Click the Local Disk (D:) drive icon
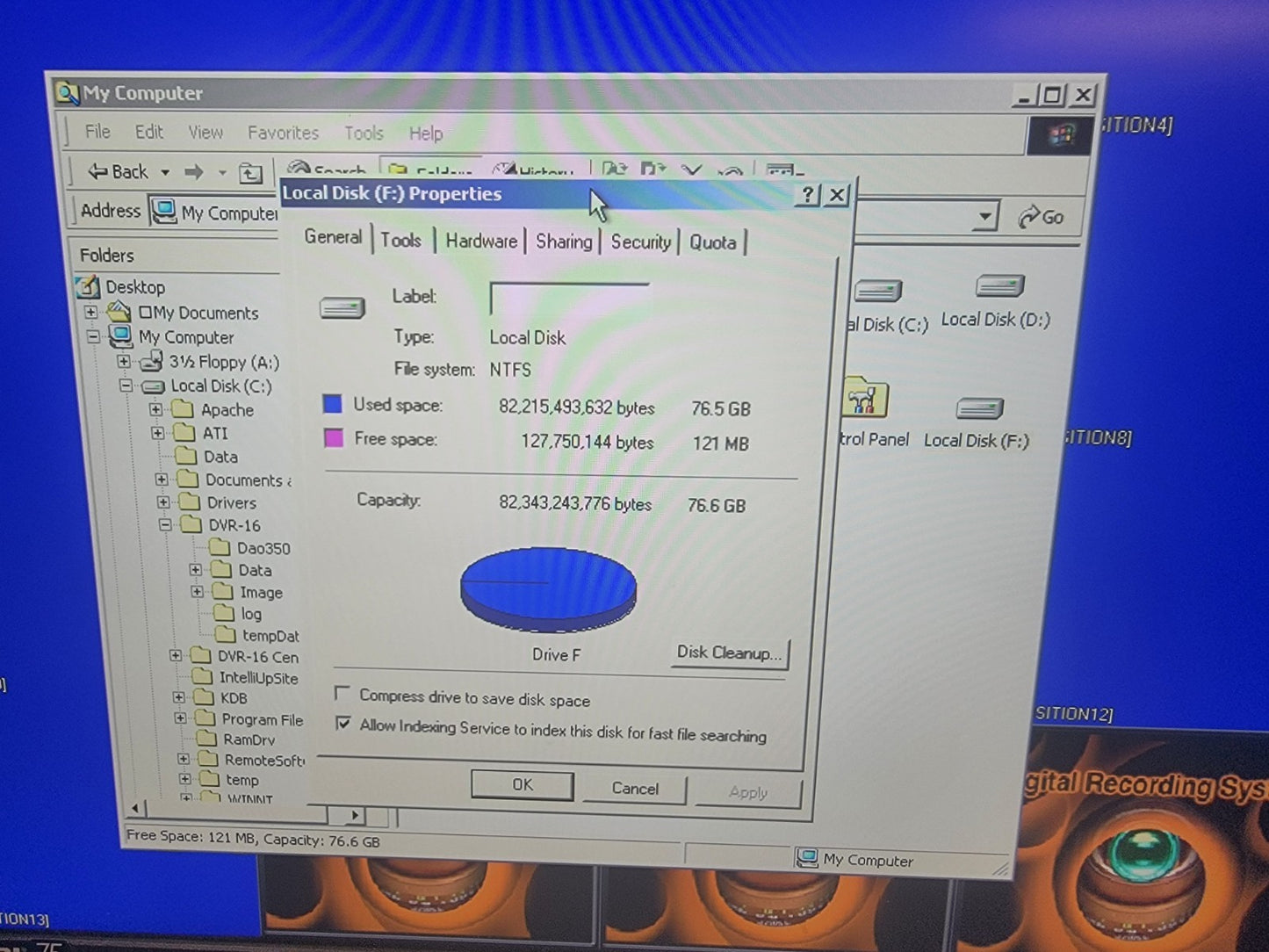Viewport: 1269px width, 952px height. pyautogui.click(x=999, y=287)
